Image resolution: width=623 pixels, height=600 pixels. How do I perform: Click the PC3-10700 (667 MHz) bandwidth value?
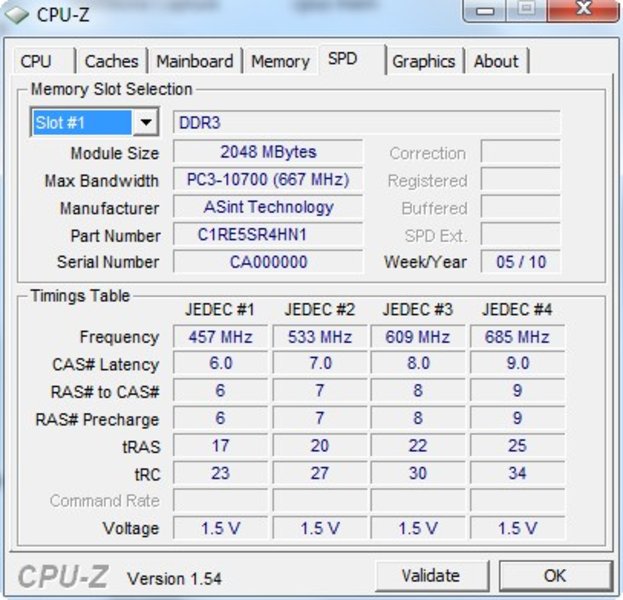pyautogui.click(x=268, y=179)
